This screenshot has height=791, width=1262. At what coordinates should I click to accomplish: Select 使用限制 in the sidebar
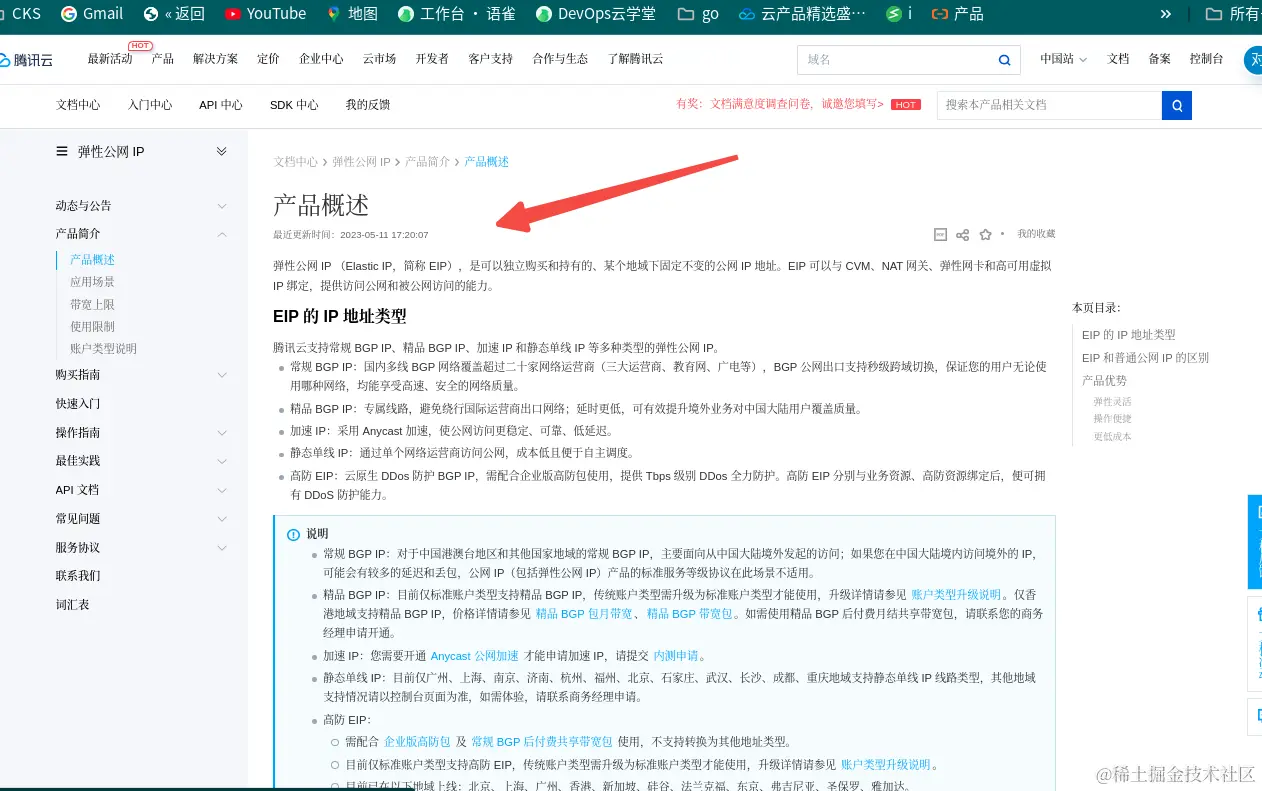click(x=92, y=326)
